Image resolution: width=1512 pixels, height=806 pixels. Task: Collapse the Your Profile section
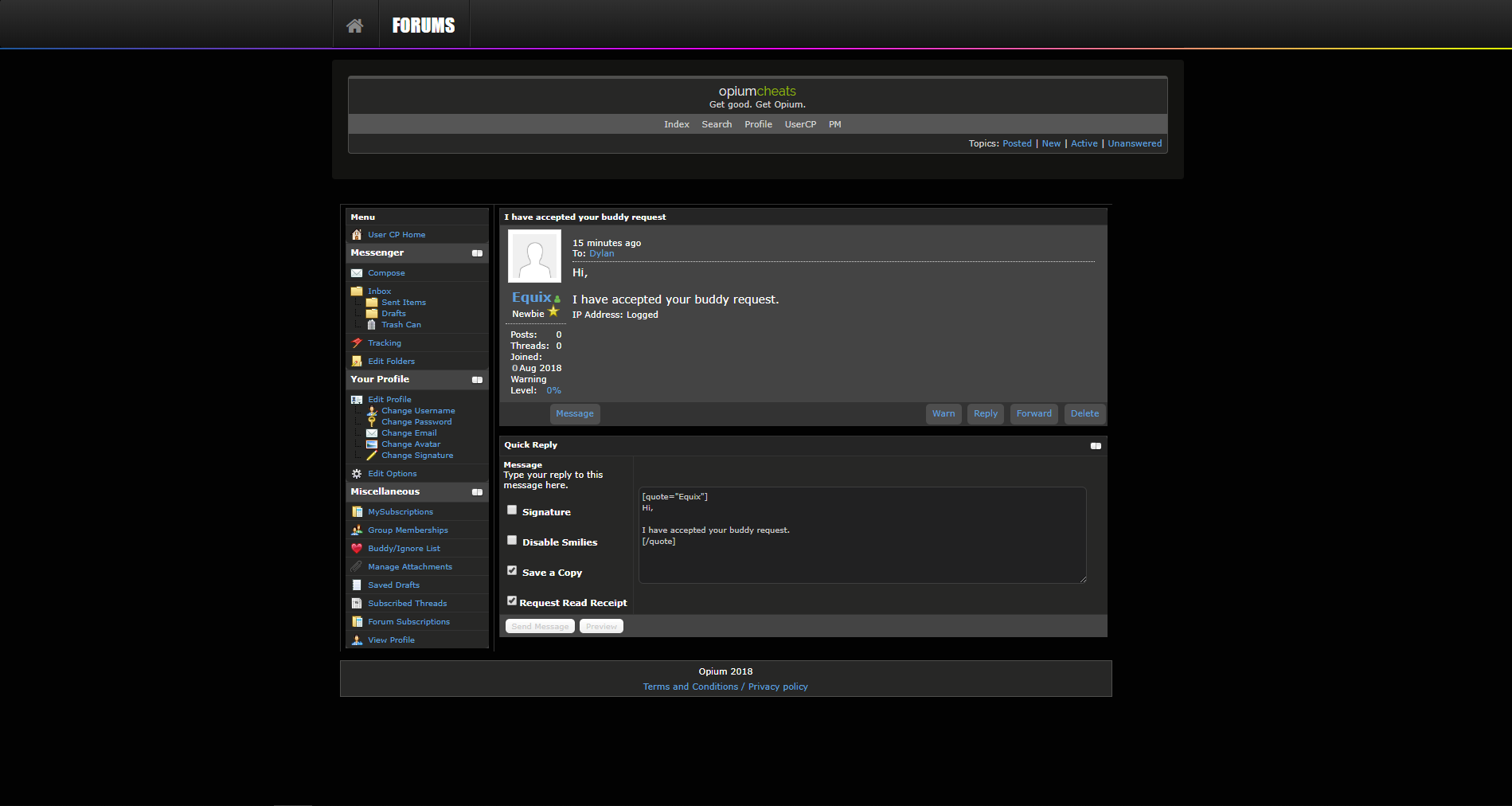click(477, 380)
